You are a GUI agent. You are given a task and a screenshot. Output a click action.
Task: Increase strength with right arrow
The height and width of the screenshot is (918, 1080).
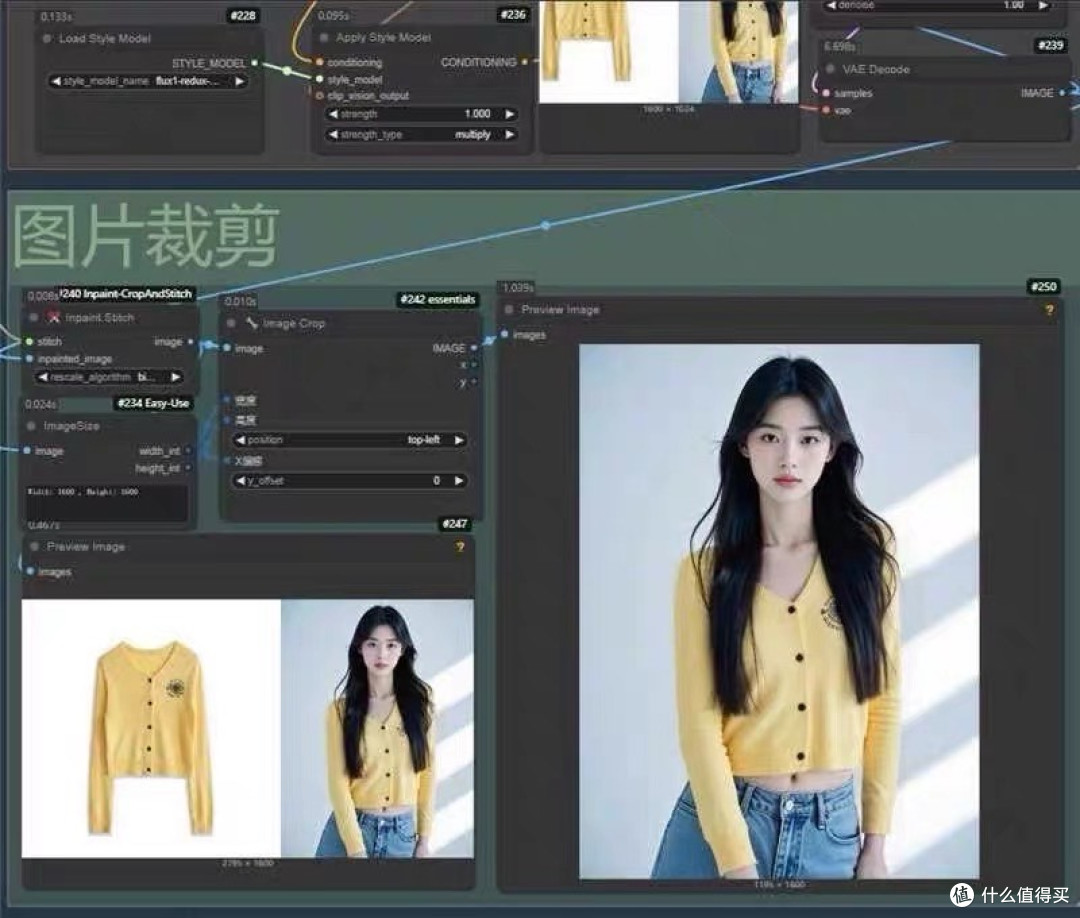(510, 114)
